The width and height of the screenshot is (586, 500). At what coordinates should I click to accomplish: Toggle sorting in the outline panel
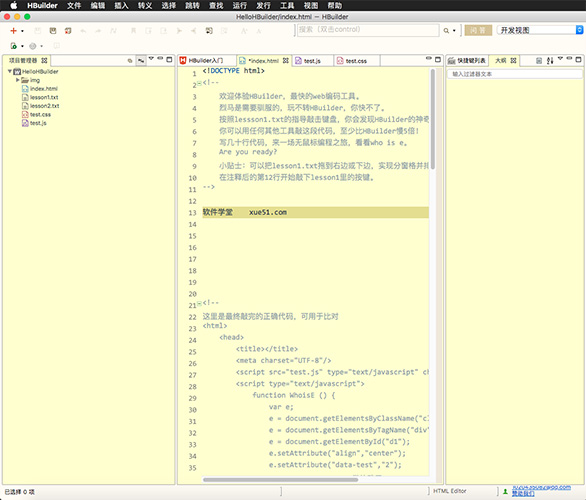pyautogui.click(x=550, y=61)
